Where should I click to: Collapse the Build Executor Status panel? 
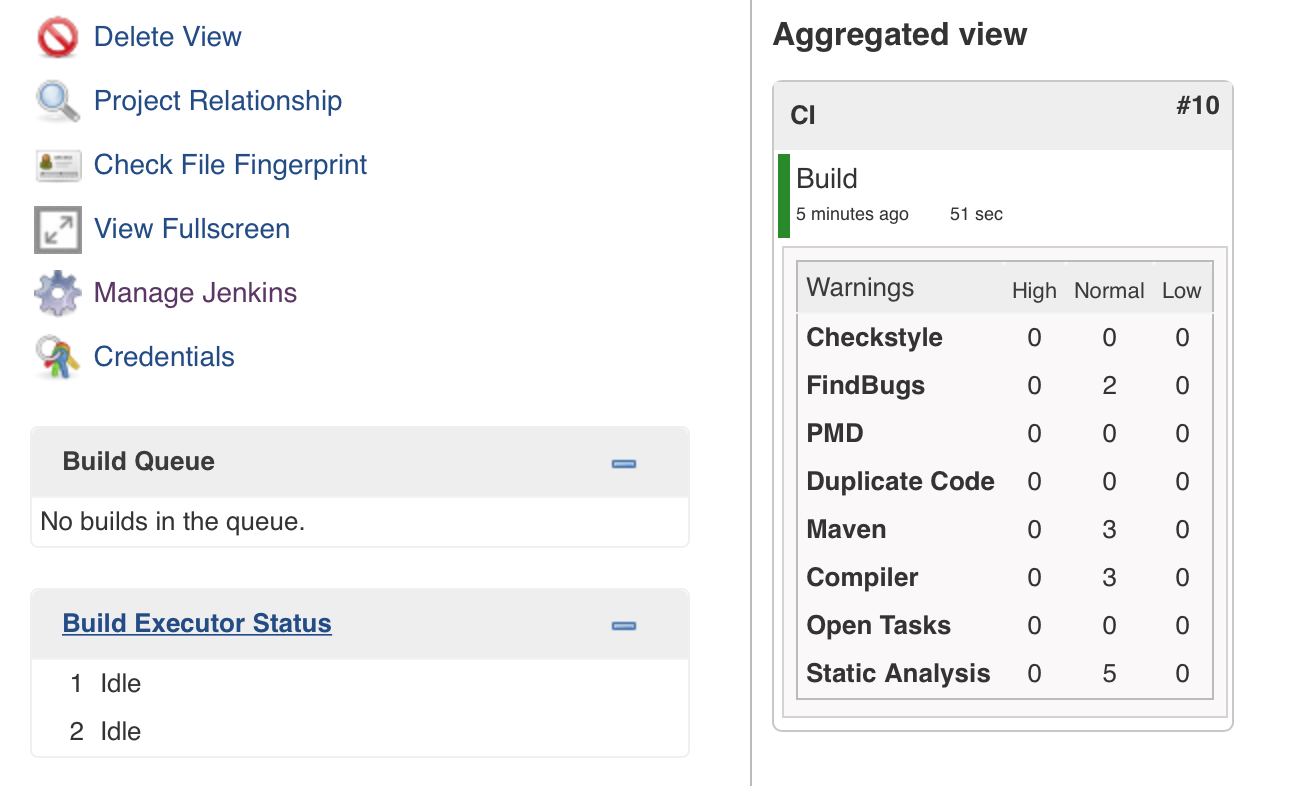click(x=624, y=626)
